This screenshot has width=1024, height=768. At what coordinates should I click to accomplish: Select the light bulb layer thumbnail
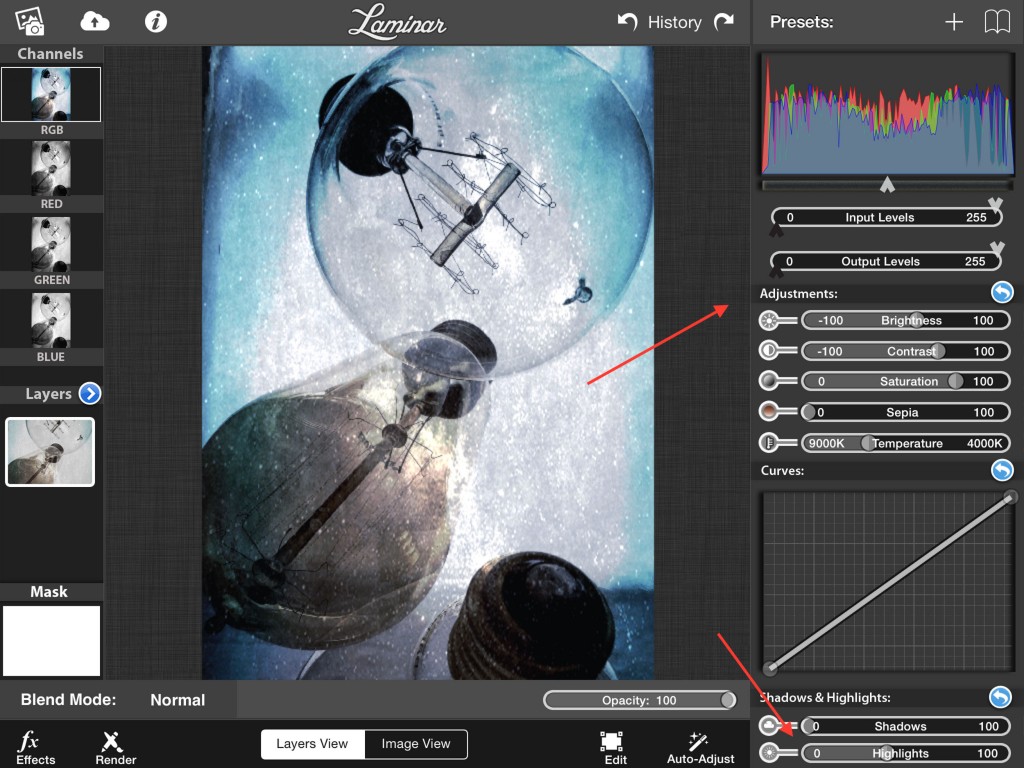coord(50,452)
